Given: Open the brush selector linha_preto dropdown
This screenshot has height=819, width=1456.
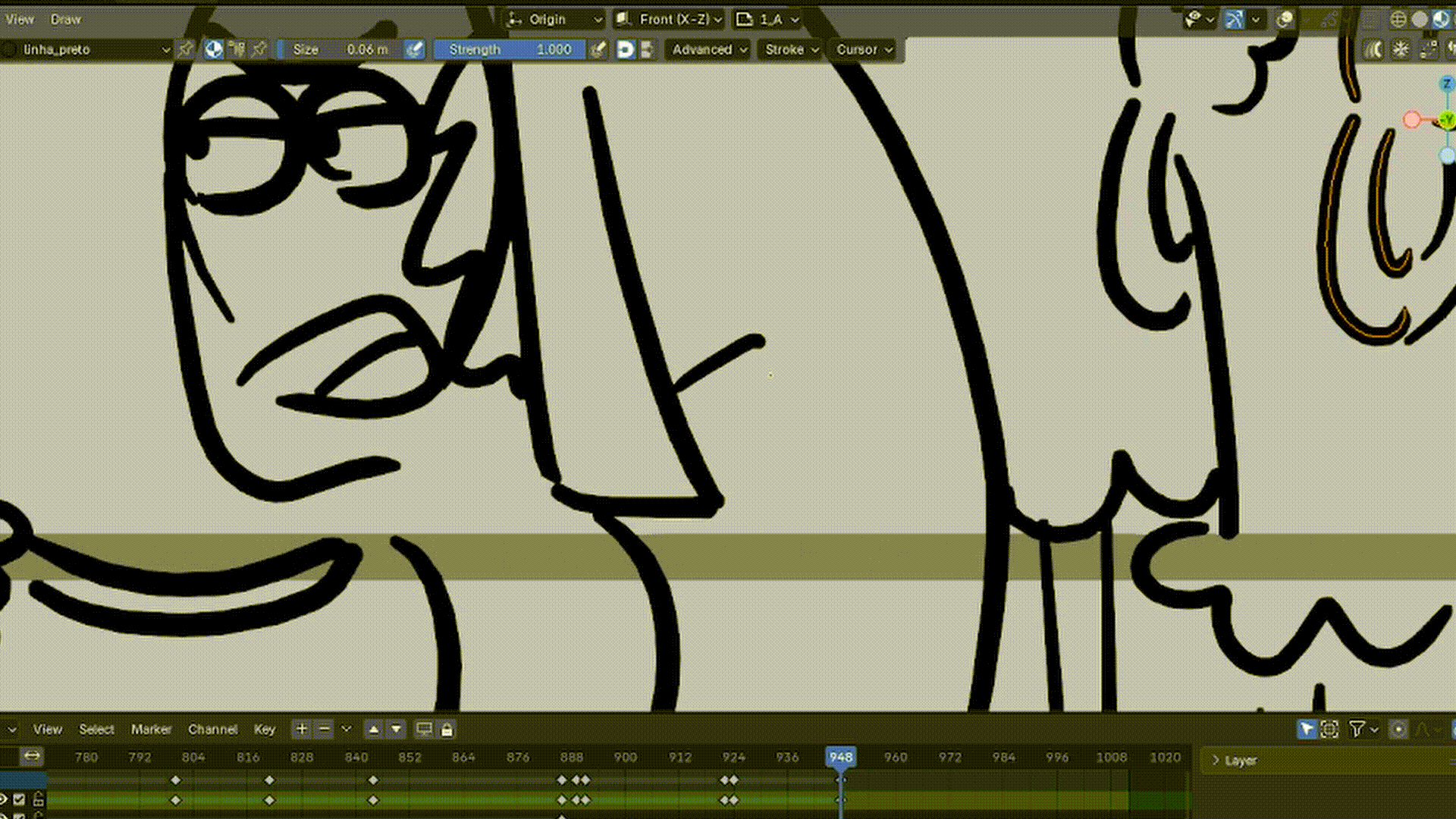Looking at the screenshot, I should [87, 49].
